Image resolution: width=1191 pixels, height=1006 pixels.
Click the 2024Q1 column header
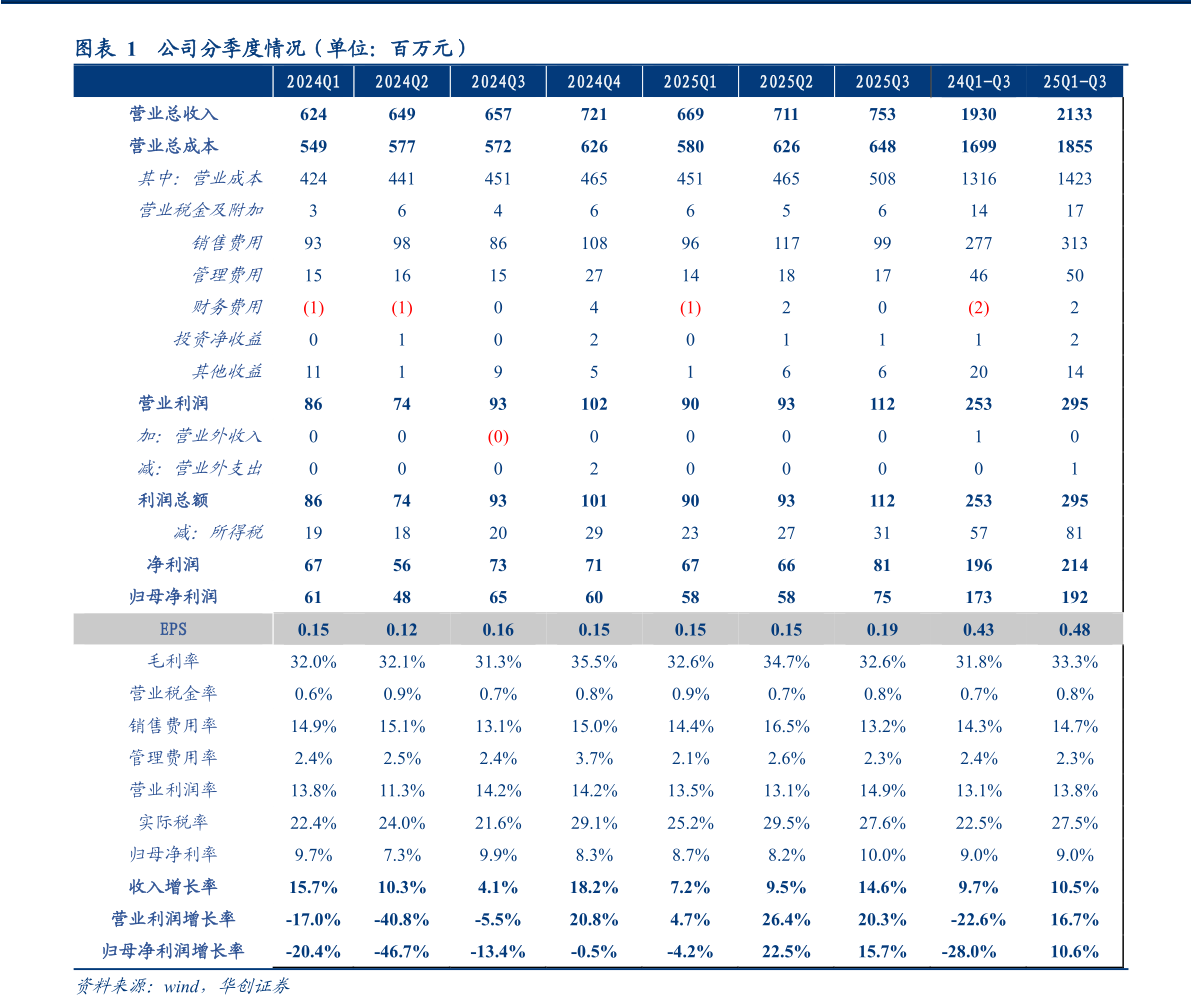coord(313,82)
